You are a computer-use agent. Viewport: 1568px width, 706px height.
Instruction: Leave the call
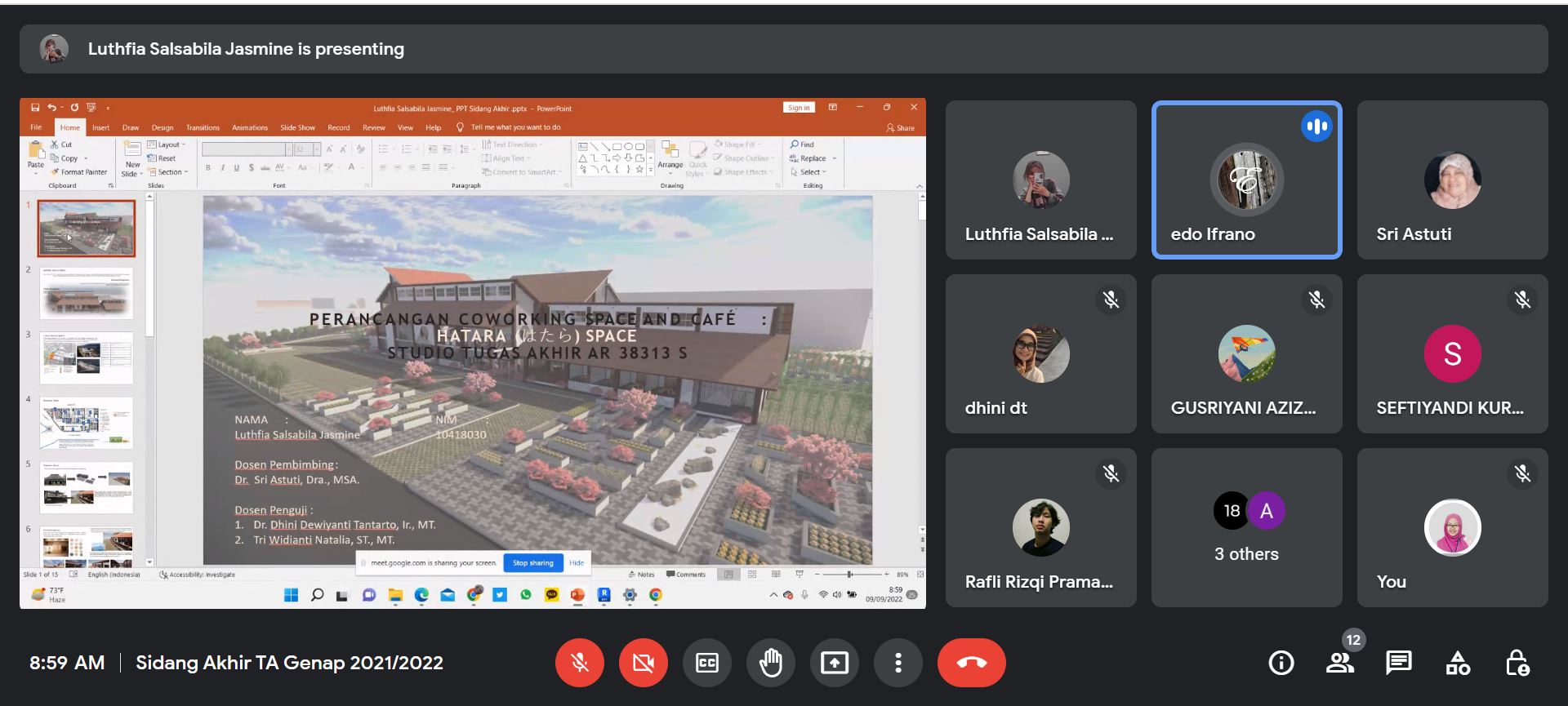[x=971, y=663]
